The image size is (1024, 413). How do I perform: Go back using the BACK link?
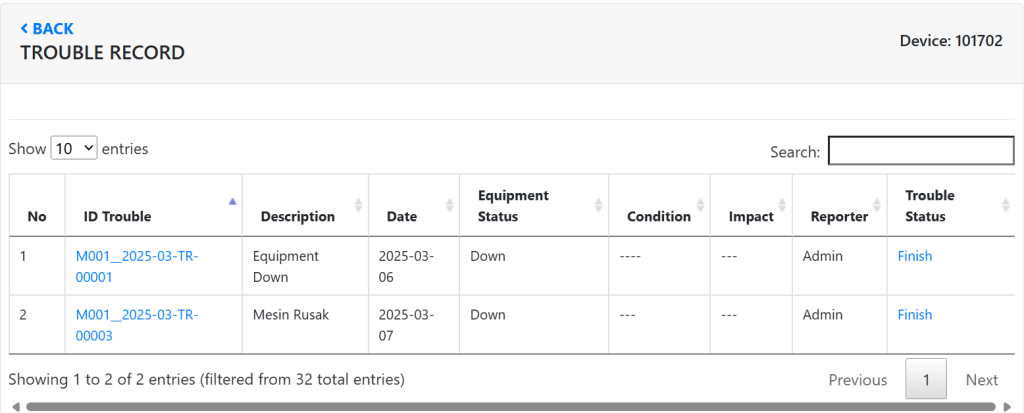47,29
